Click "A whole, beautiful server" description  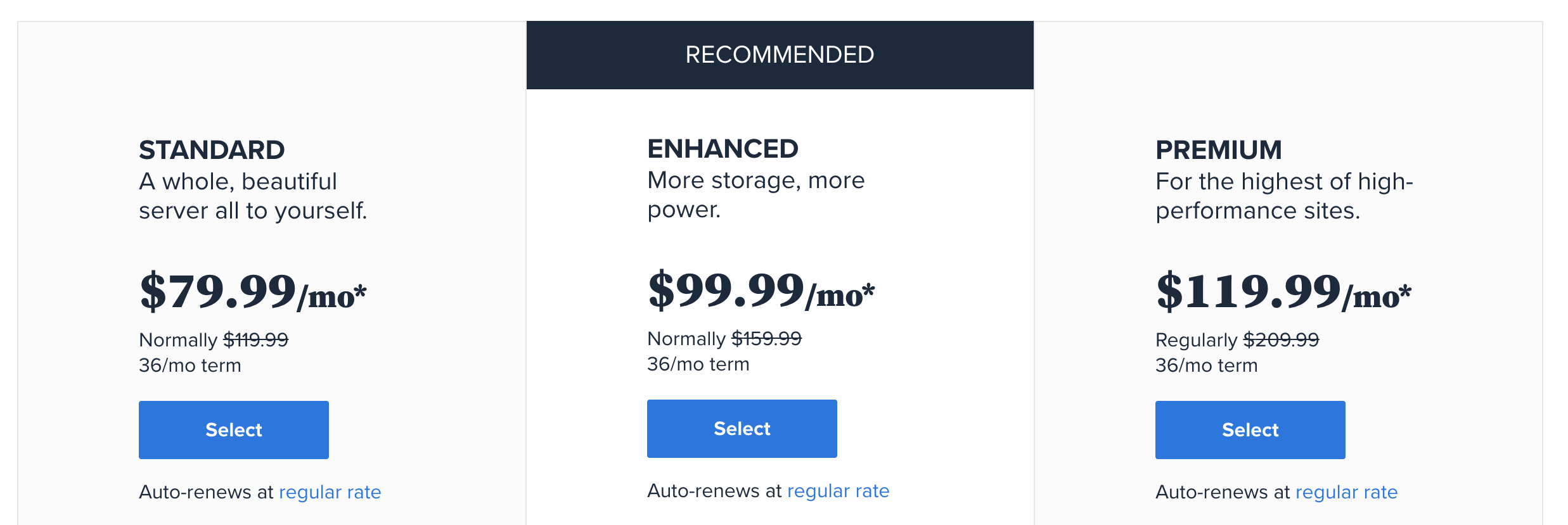point(253,196)
